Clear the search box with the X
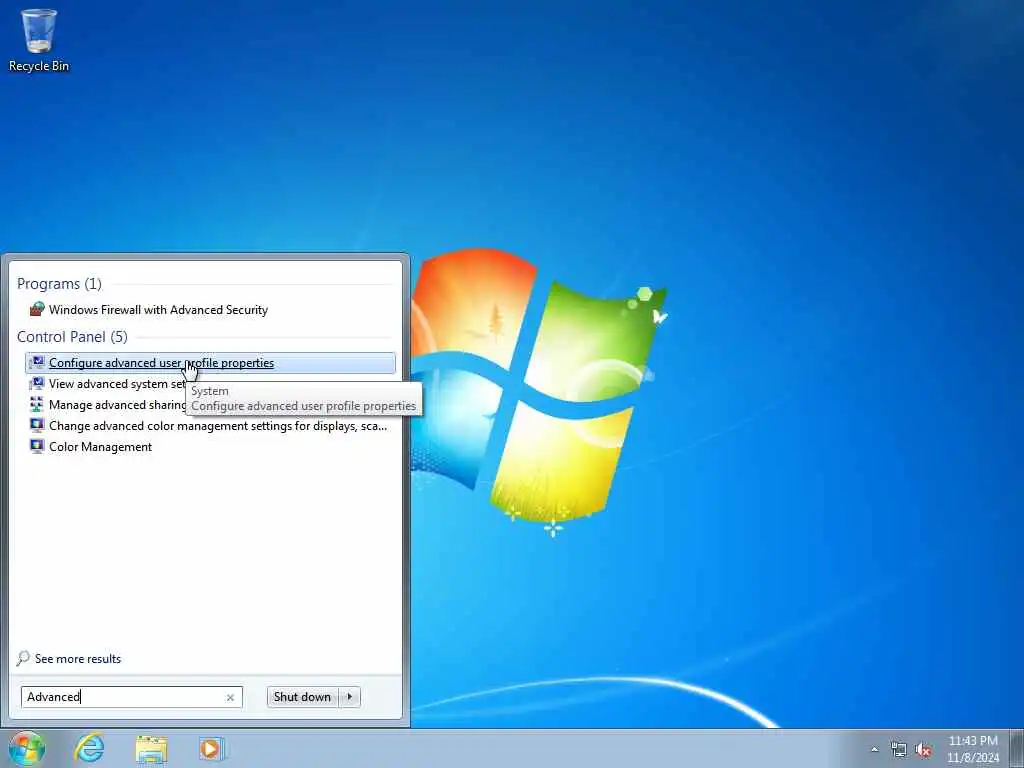The image size is (1024, 768). coord(230,697)
